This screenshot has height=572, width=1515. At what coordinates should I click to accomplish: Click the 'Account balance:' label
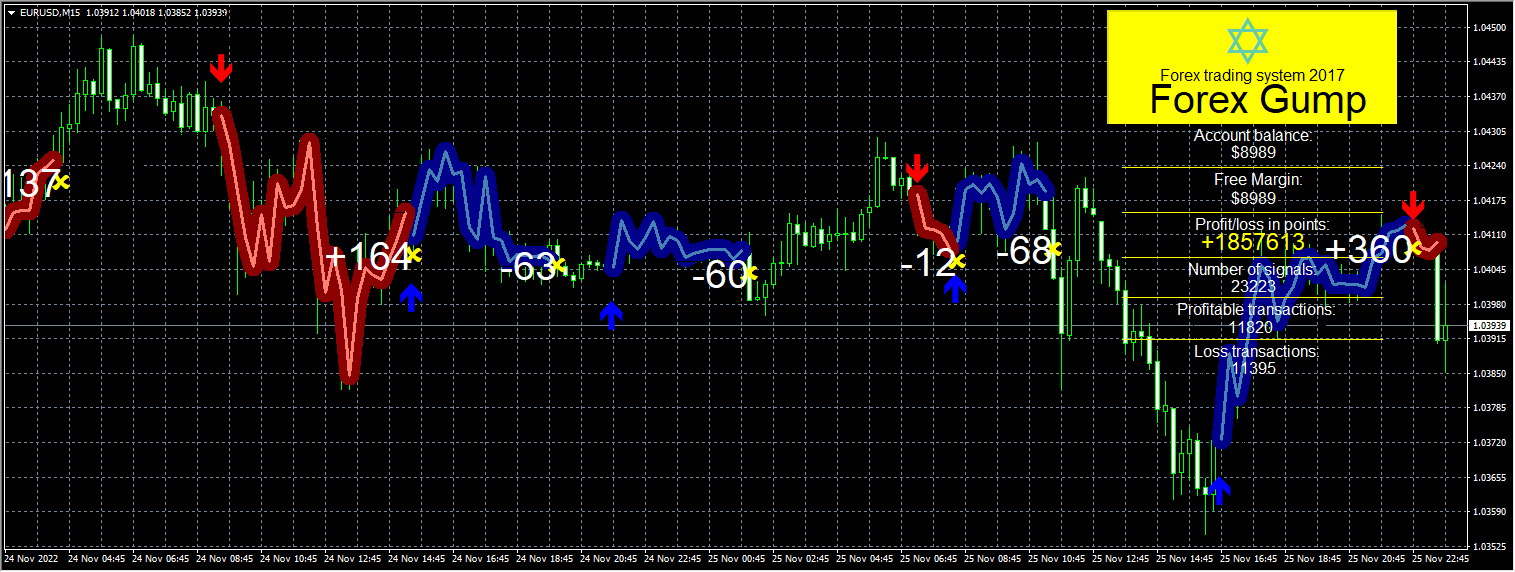coord(1253,136)
